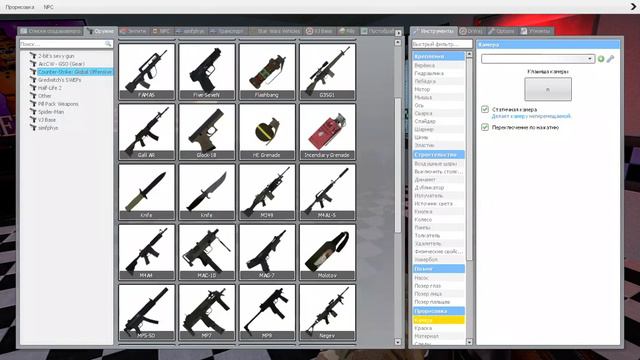Choose the G3SG1 sniper rifle icon
This screenshot has height=360, width=640.
(x=327, y=71)
